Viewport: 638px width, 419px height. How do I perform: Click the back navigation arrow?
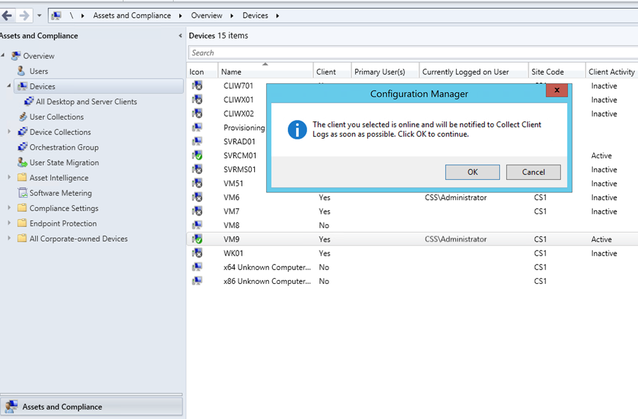tap(7, 15)
